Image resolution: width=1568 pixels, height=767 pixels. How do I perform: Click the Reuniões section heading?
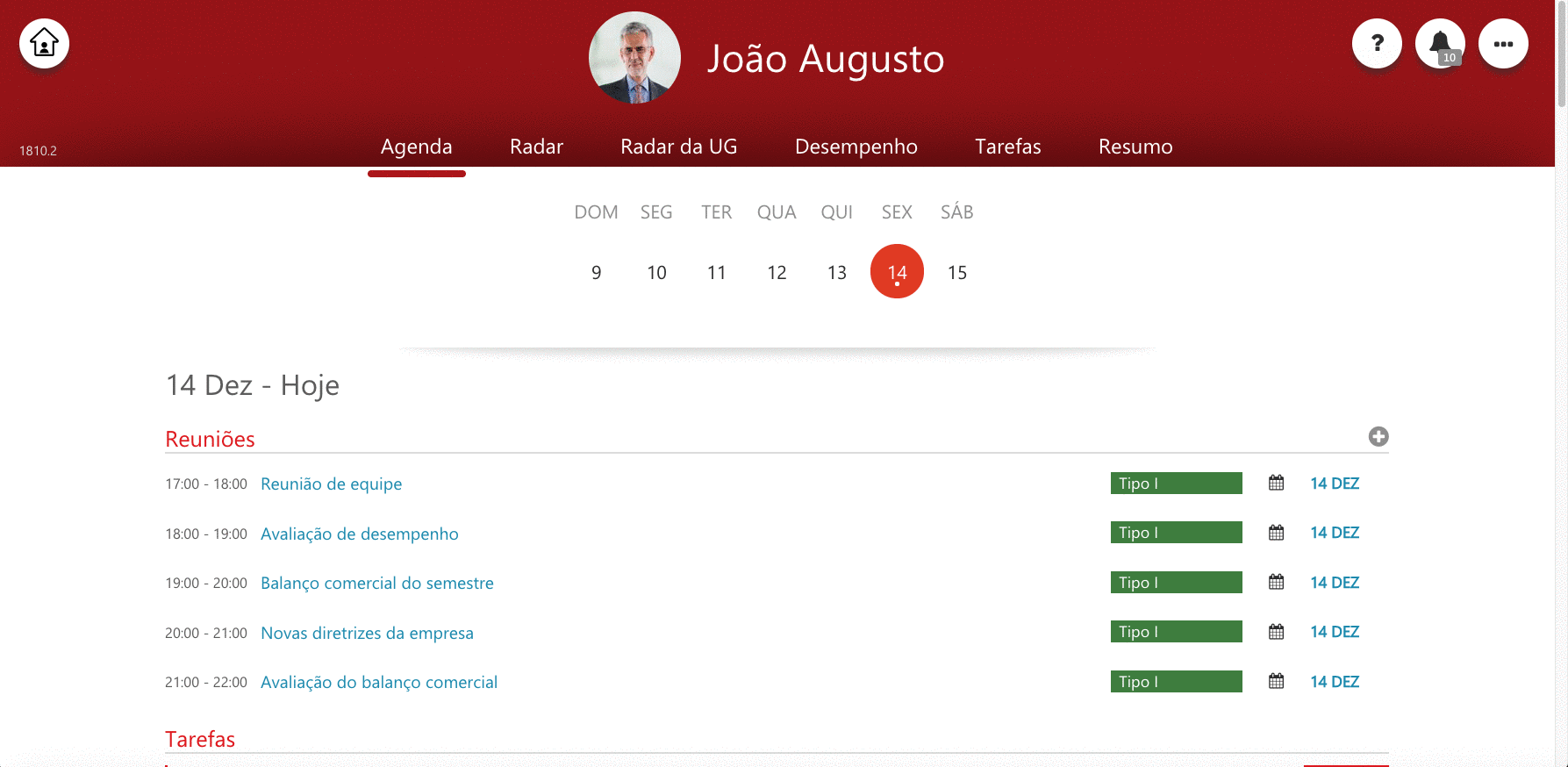tap(210, 439)
